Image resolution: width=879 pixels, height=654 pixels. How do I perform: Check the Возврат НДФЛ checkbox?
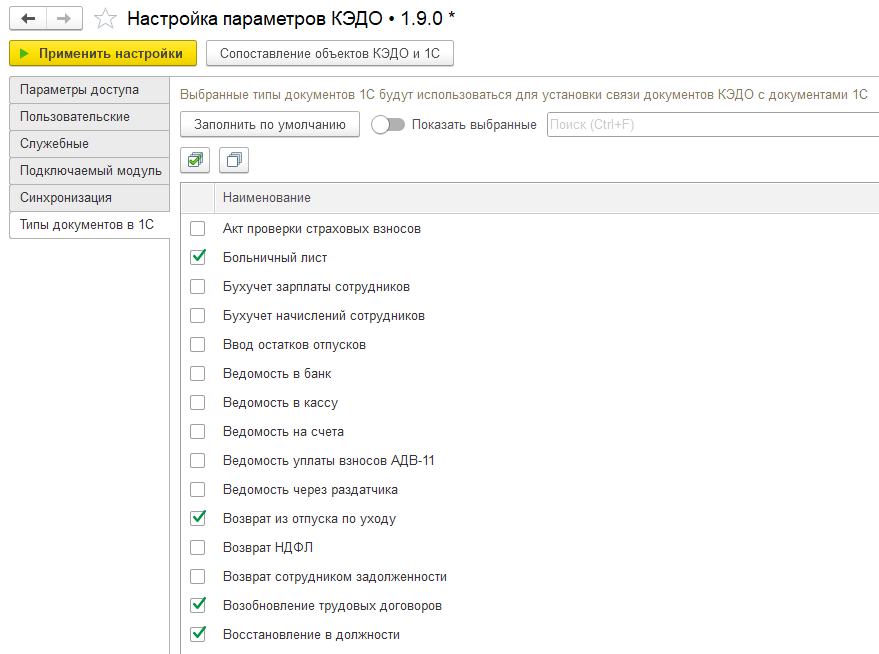pos(198,548)
